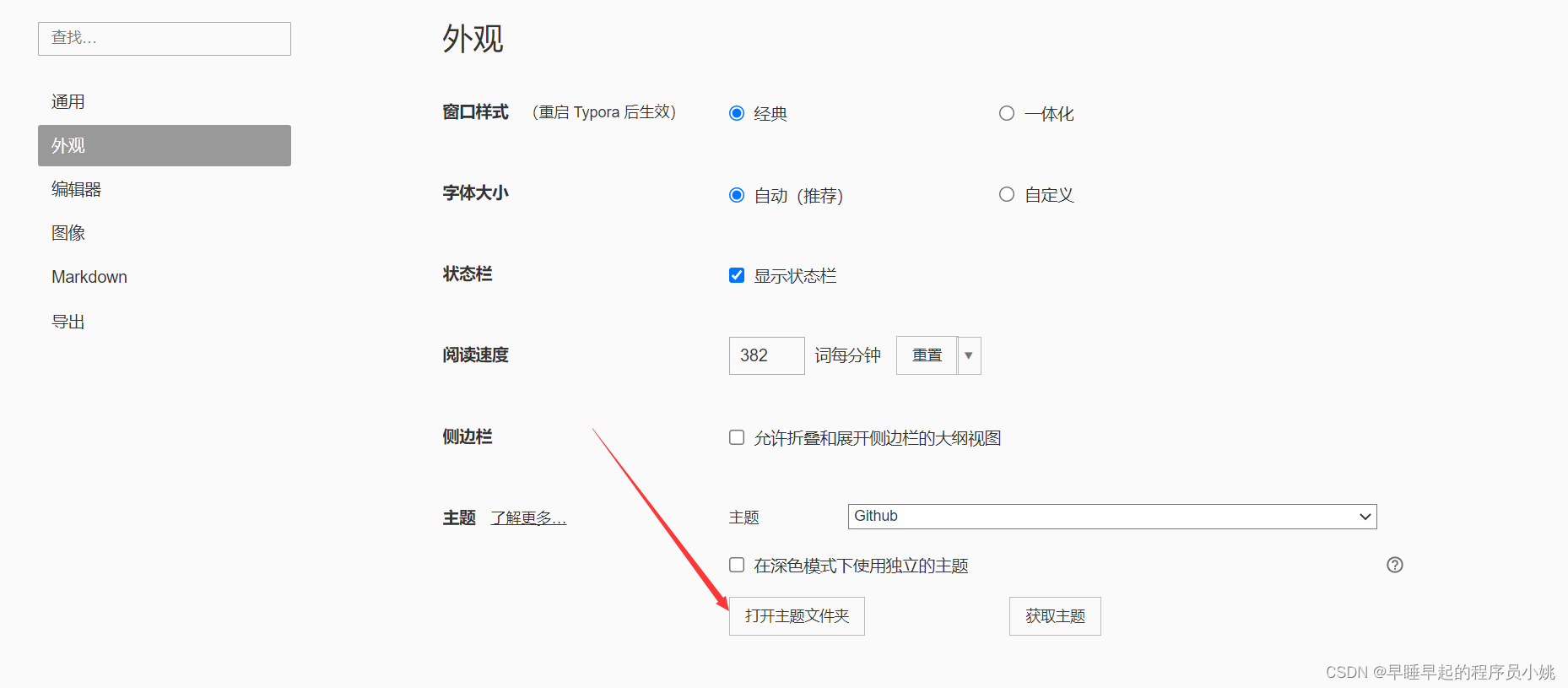Check 在深色模式下使用独立的主题 option
Viewport: 1568px width, 688px height.
tap(737, 565)
